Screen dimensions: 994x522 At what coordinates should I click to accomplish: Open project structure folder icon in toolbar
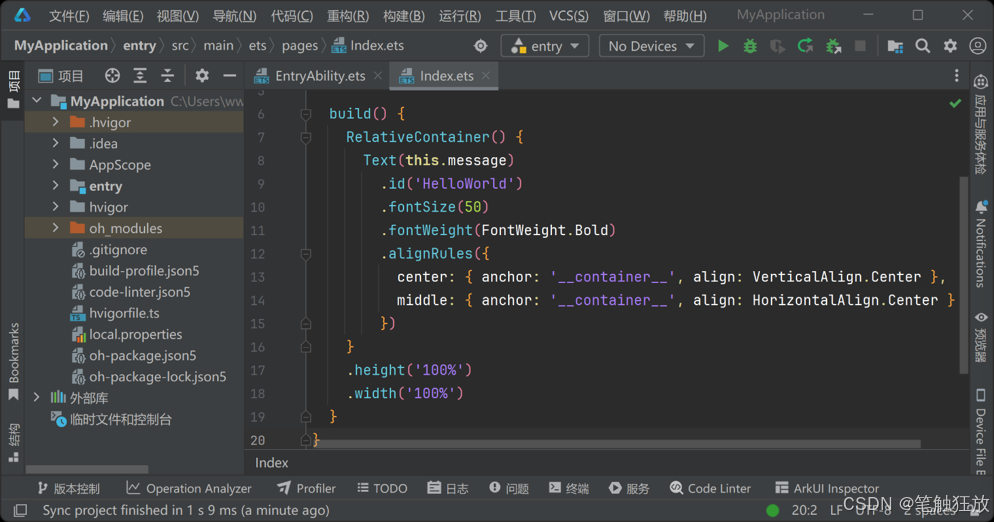(x=895, y=46)
